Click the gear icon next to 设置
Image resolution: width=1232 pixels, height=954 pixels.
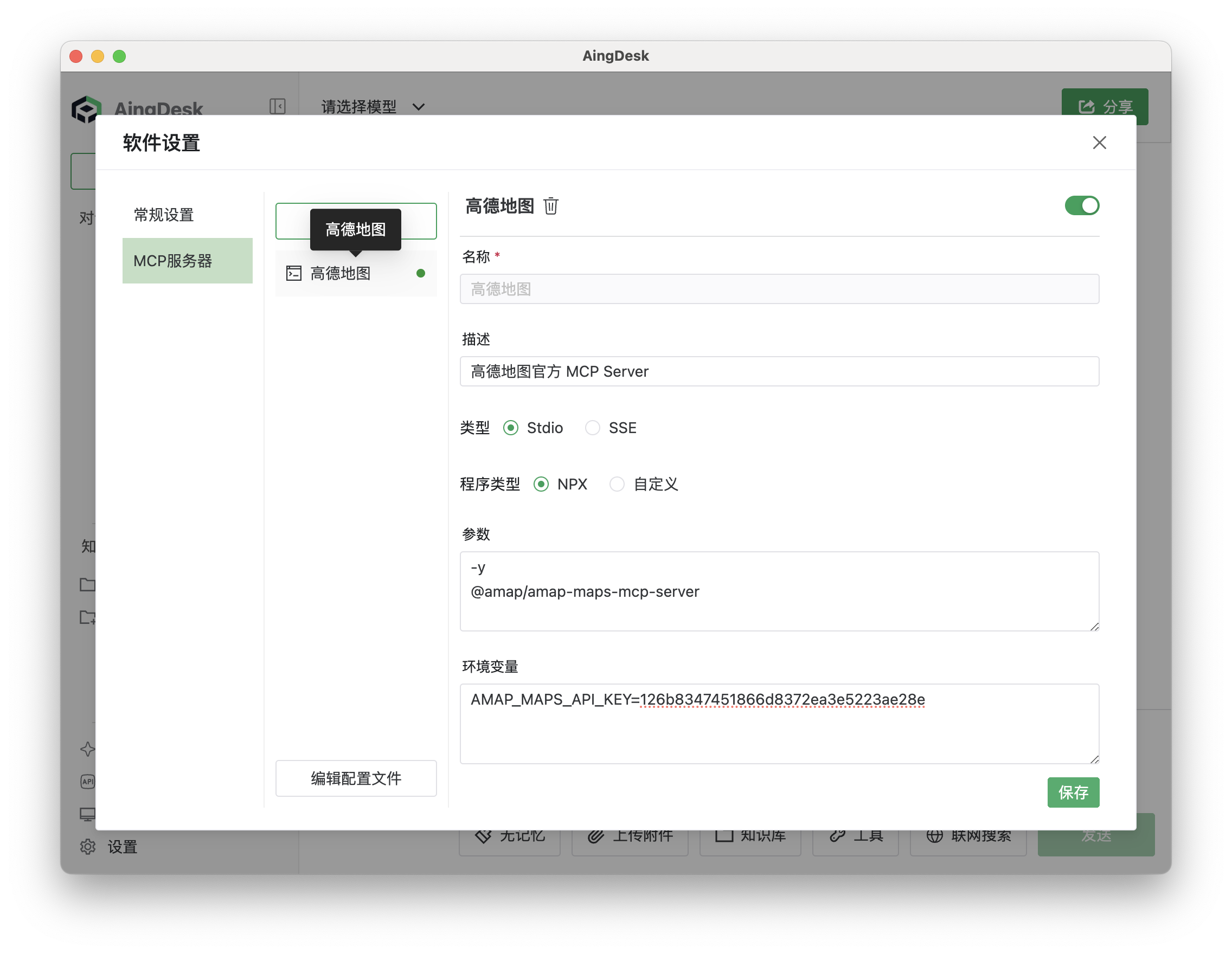pyautogui.click(x=87, y=846)
